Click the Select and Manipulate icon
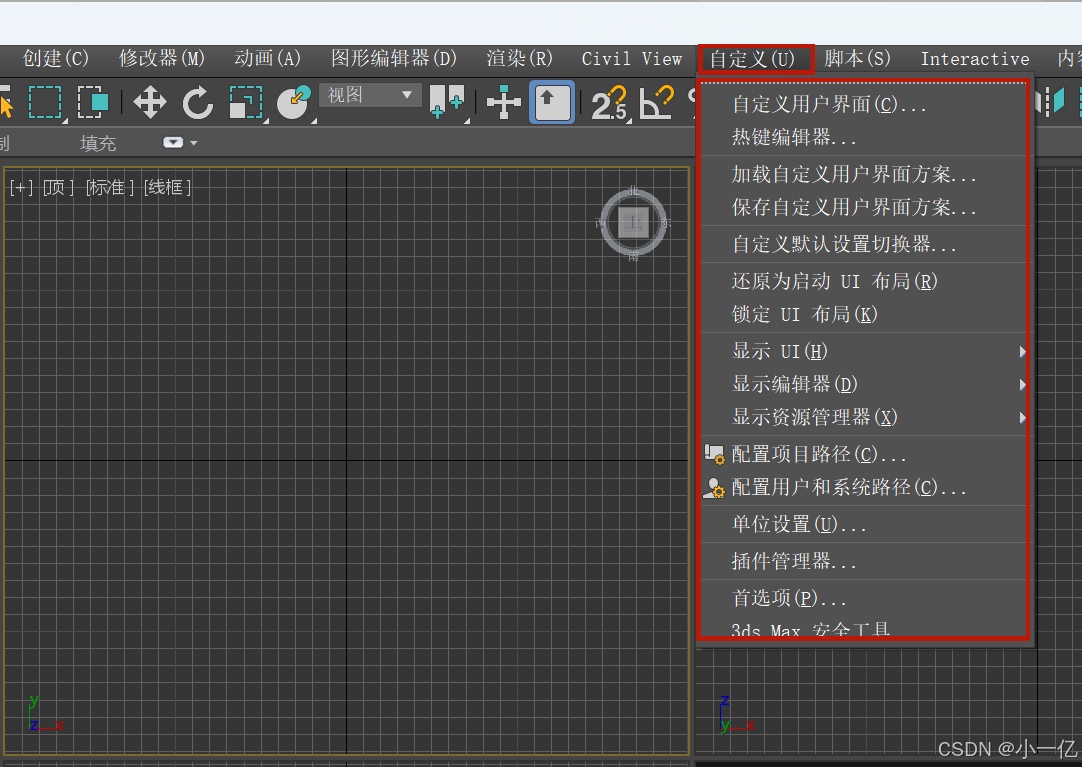This screenshot has height=767, width=1082. pos(504,103)
